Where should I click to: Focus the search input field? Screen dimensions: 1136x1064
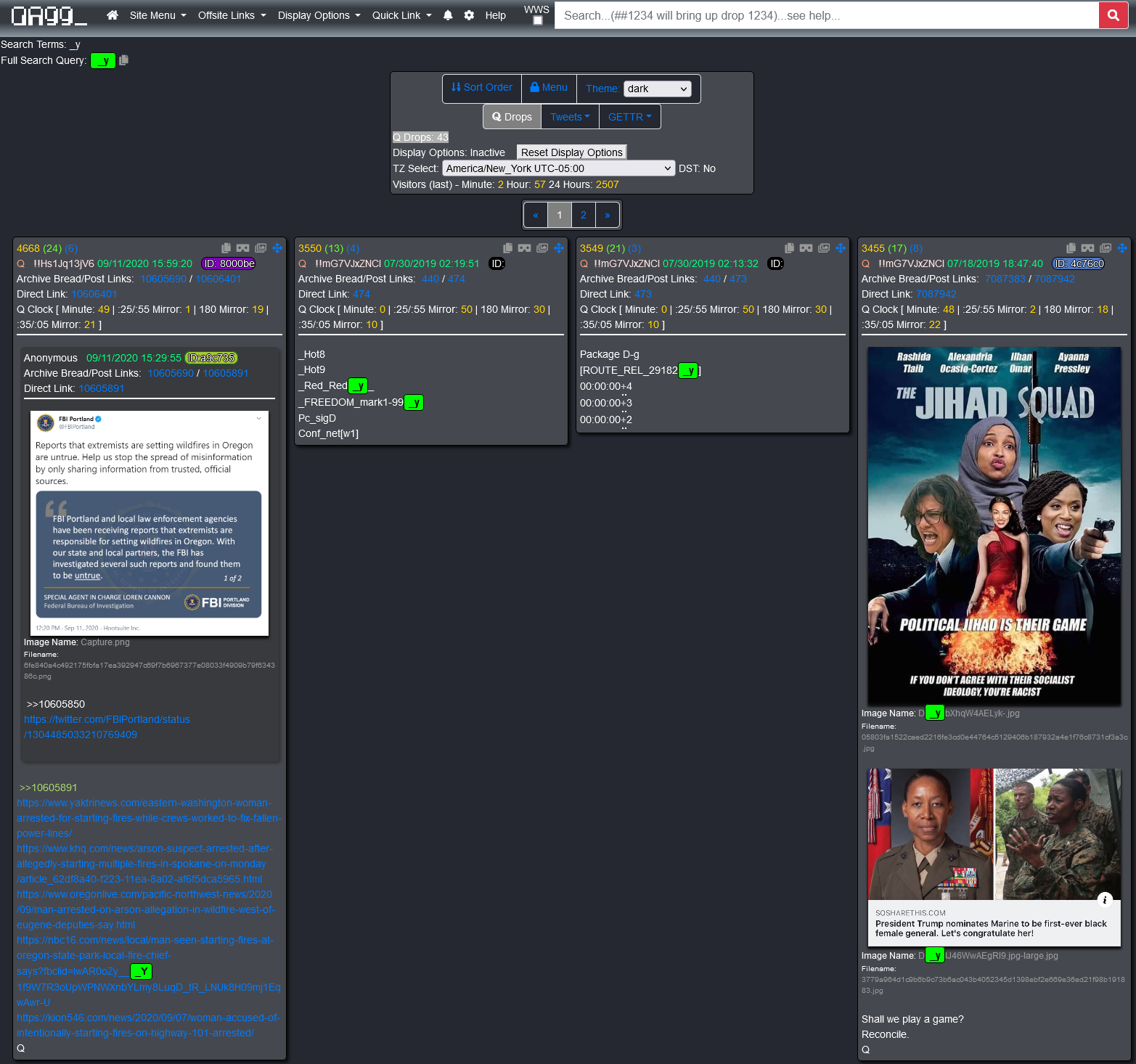(827, 15)
